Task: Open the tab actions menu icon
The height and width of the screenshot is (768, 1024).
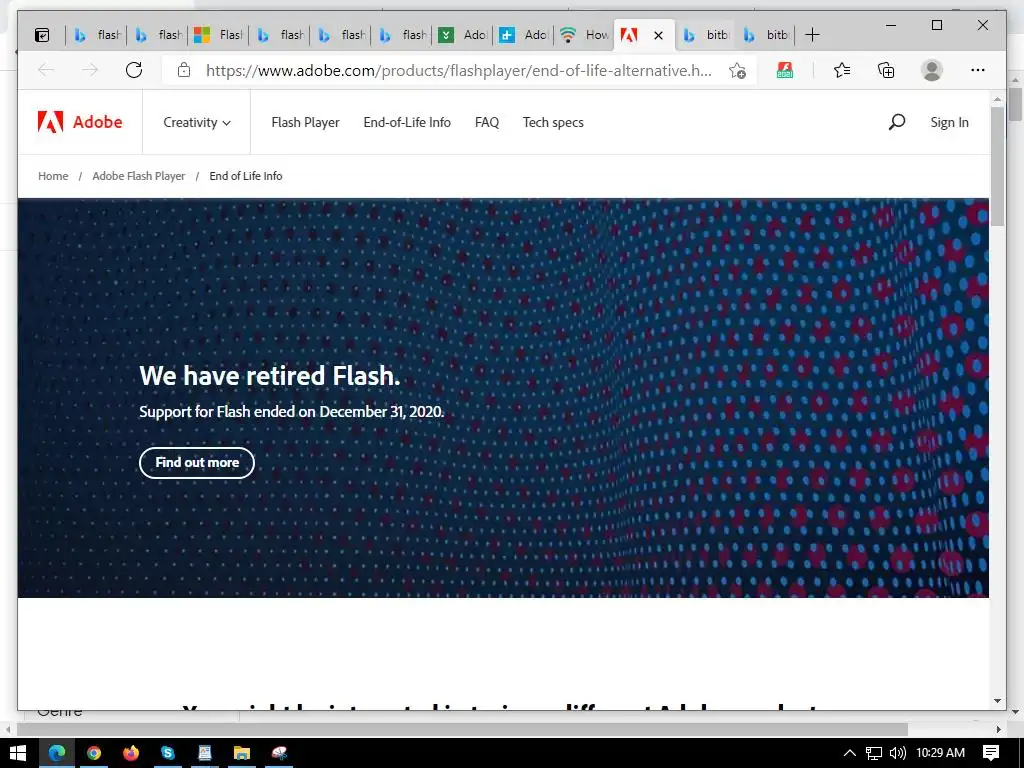Action: coord(42,35)
